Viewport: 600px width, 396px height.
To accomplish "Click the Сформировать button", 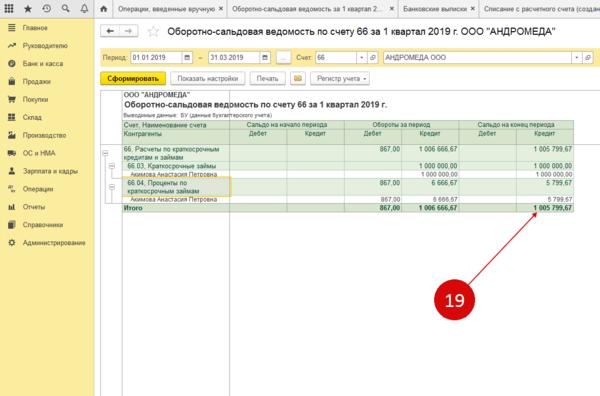I will pyautogui.click(x=133, y=78).
